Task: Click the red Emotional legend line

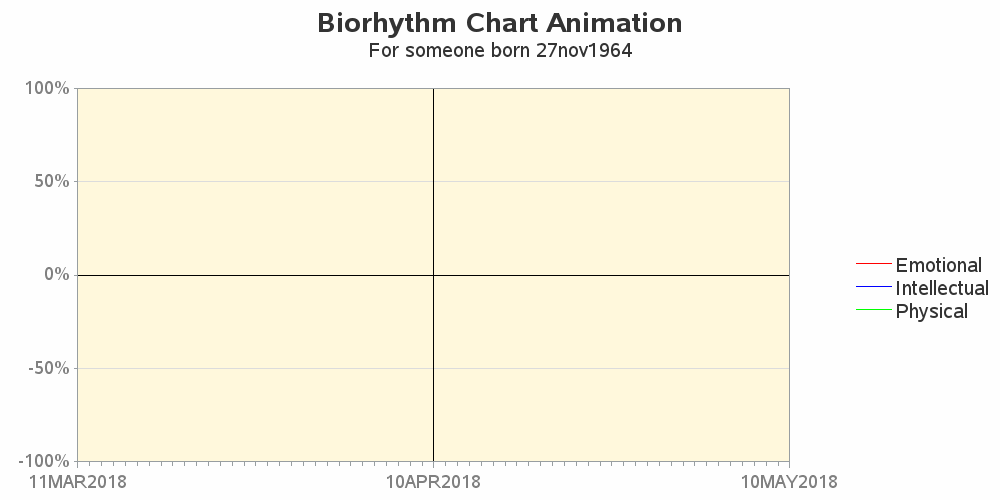Action: pyautogui.click(x=873, y=263)
